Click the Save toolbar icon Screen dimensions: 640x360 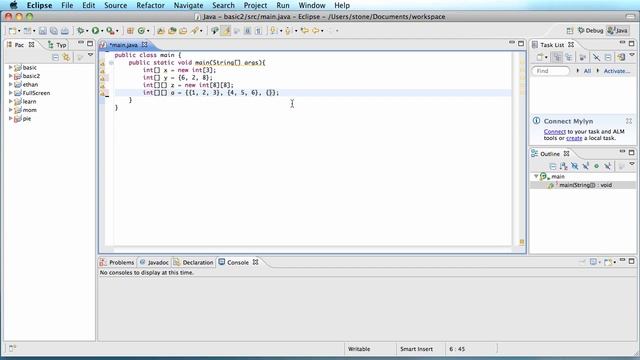42,31
